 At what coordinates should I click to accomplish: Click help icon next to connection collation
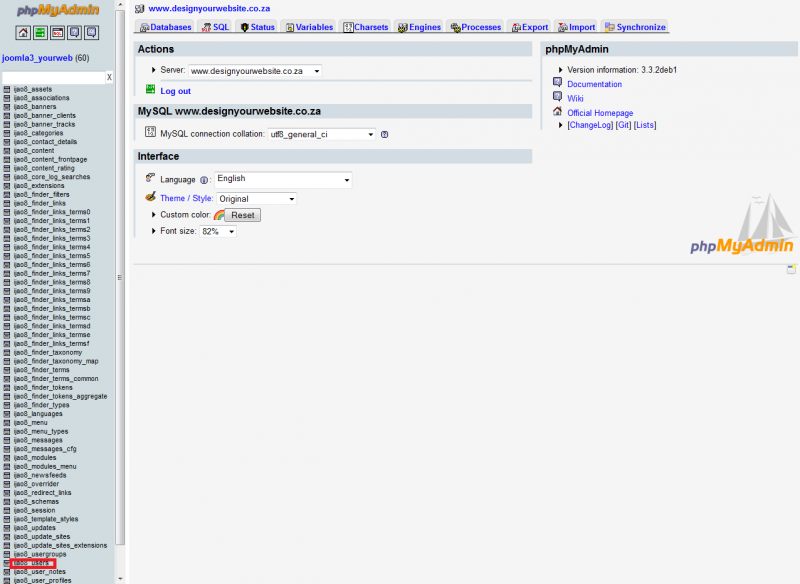tap(385, 134)
